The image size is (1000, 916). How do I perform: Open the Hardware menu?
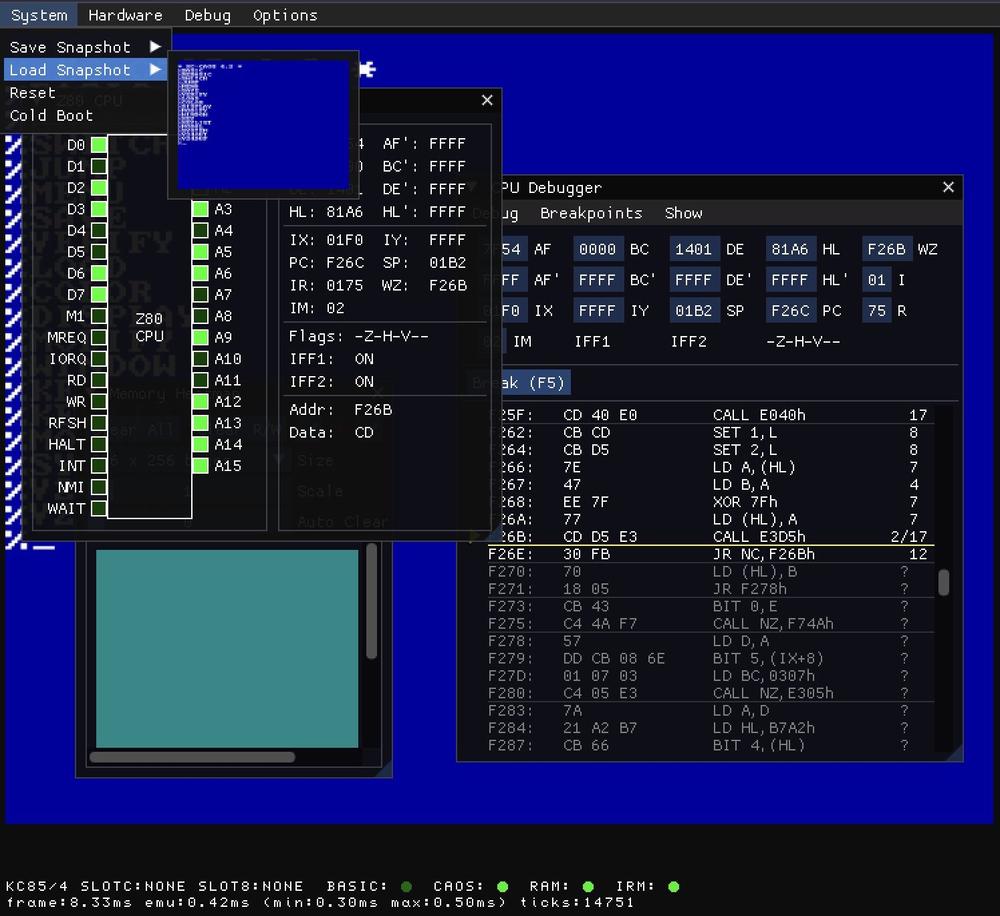point(125,15)
